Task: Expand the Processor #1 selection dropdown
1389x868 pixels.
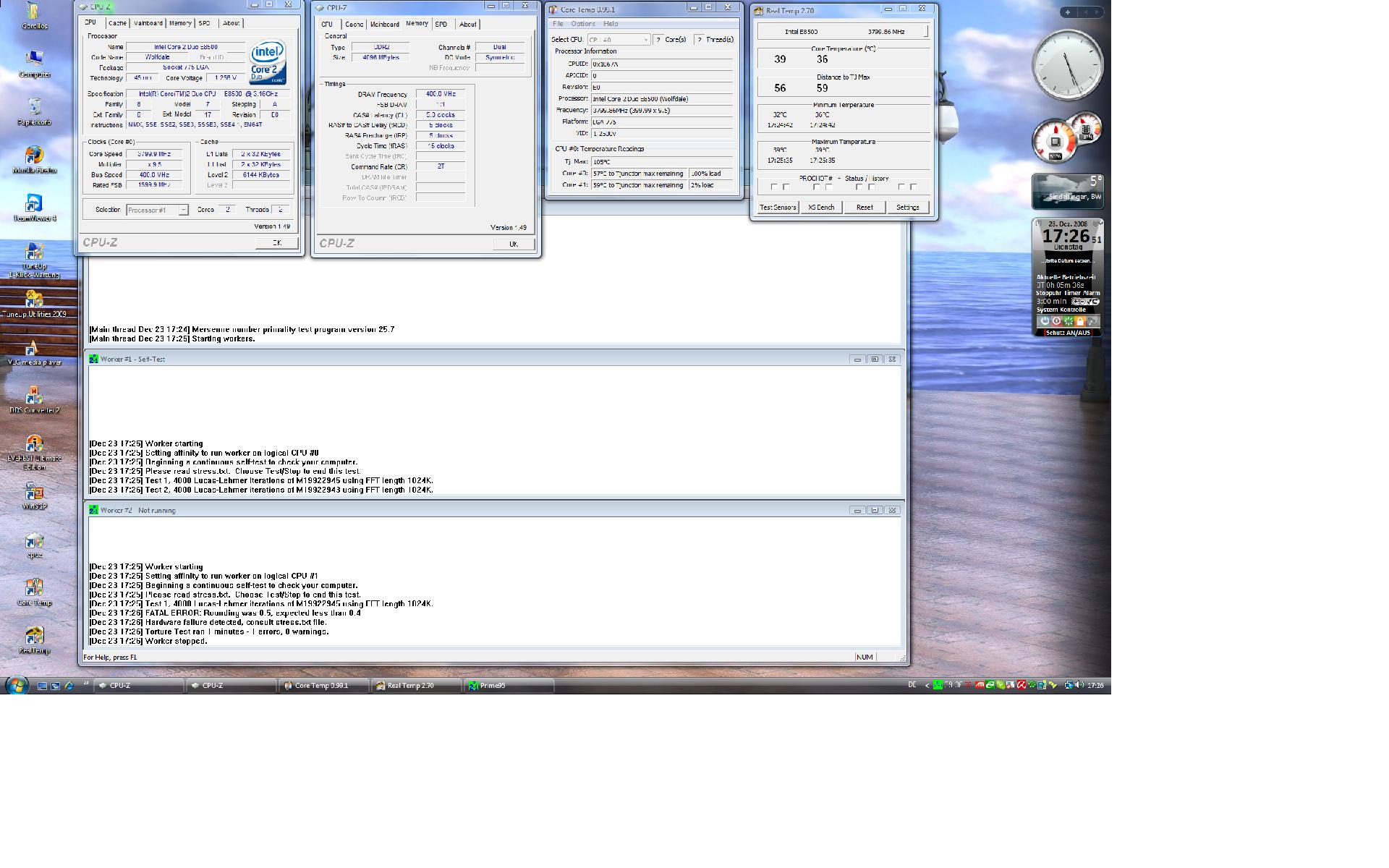Action: pos(183,210)
